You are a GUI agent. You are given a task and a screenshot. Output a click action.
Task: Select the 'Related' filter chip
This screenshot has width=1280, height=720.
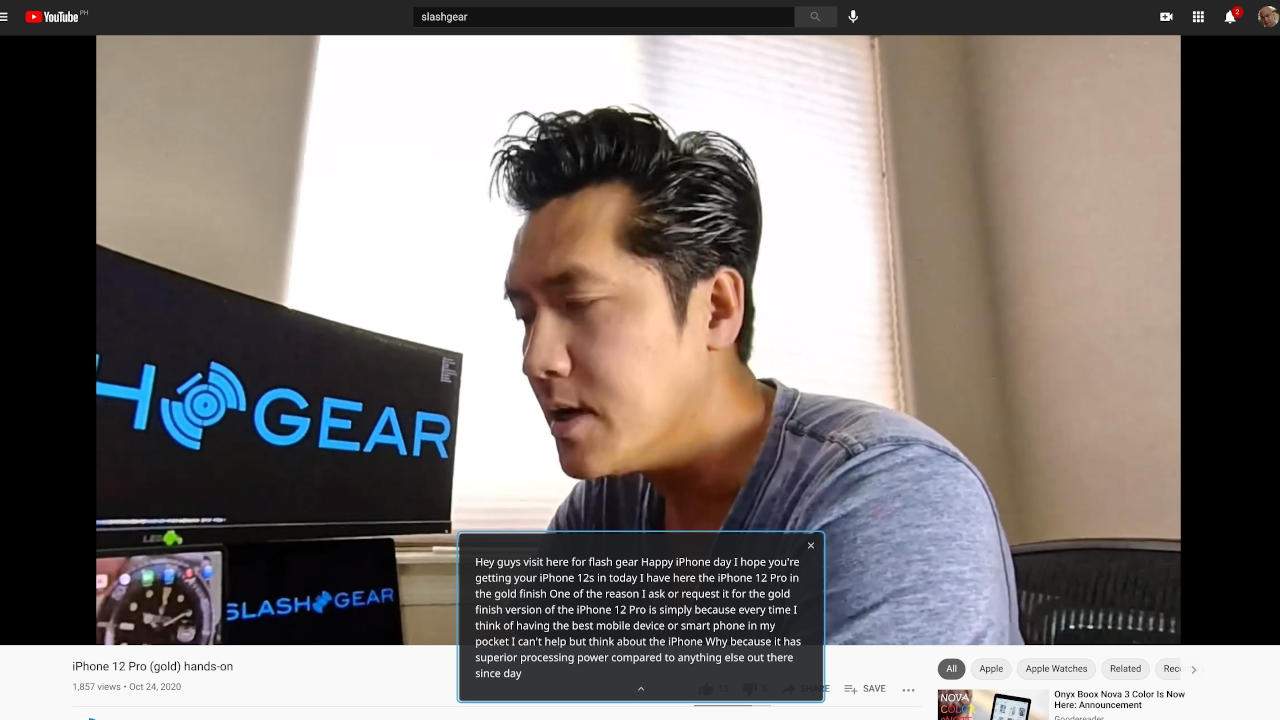pos(1125,669)
